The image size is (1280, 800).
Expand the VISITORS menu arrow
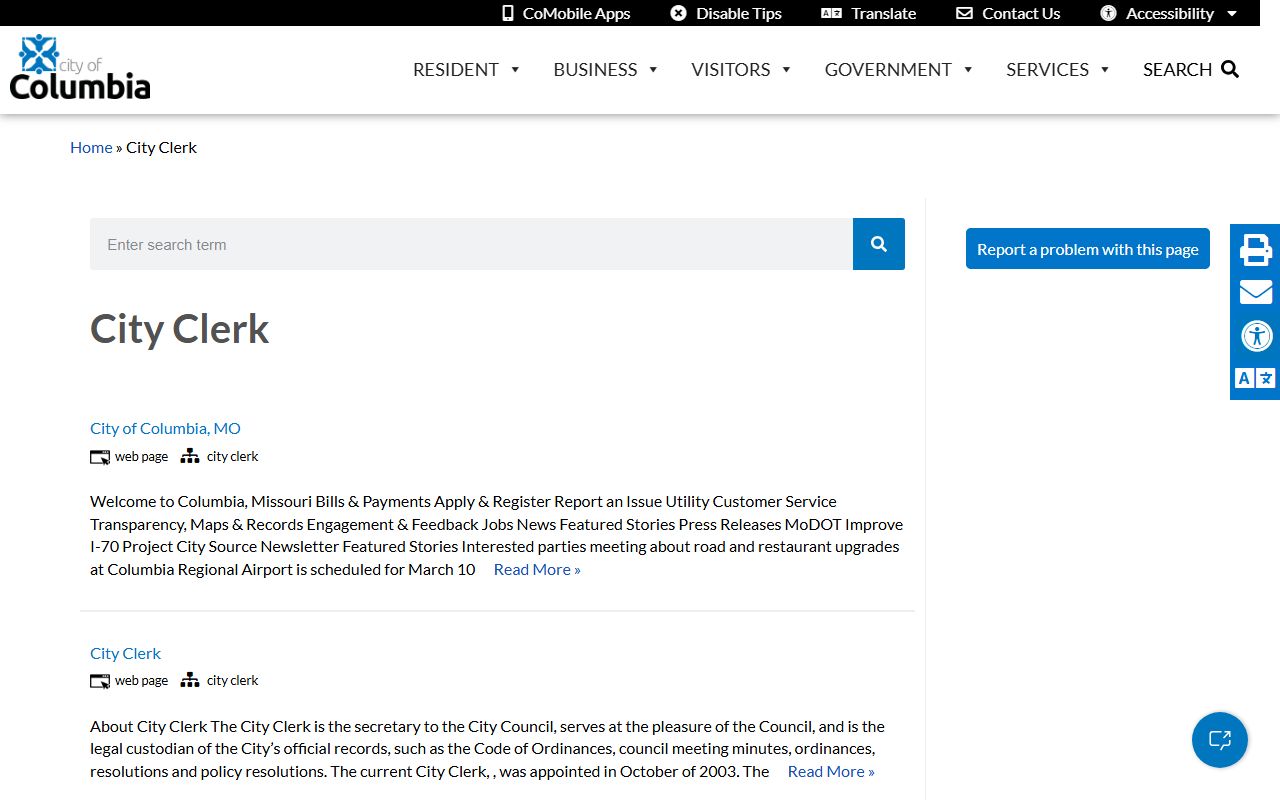click(786, 70)
